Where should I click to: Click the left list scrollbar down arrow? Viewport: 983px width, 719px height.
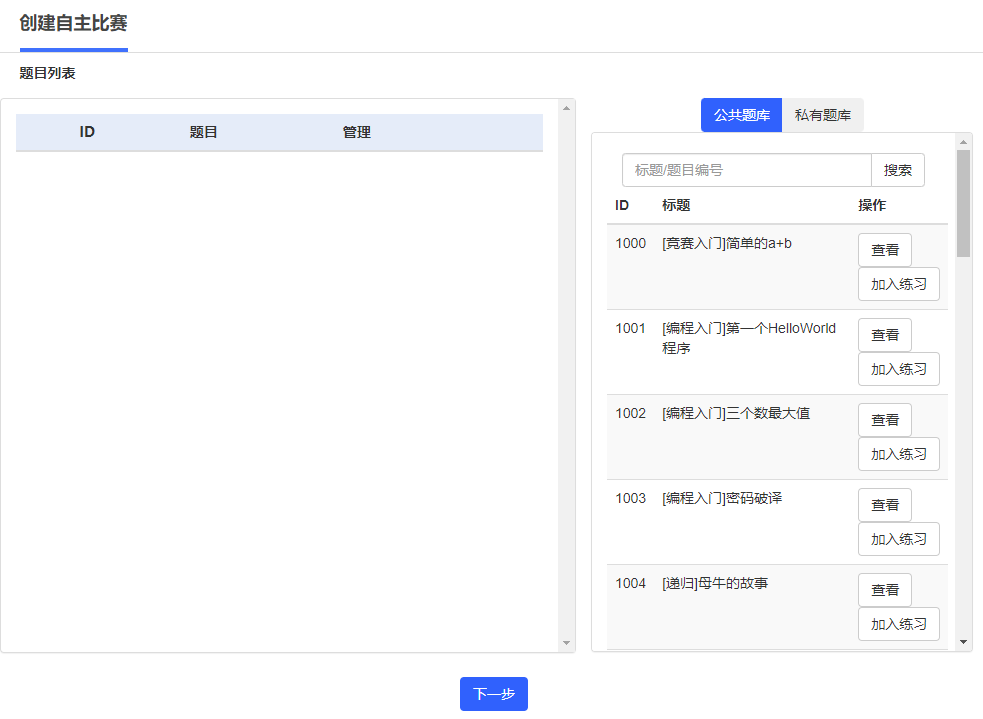(x=567, y=643)
